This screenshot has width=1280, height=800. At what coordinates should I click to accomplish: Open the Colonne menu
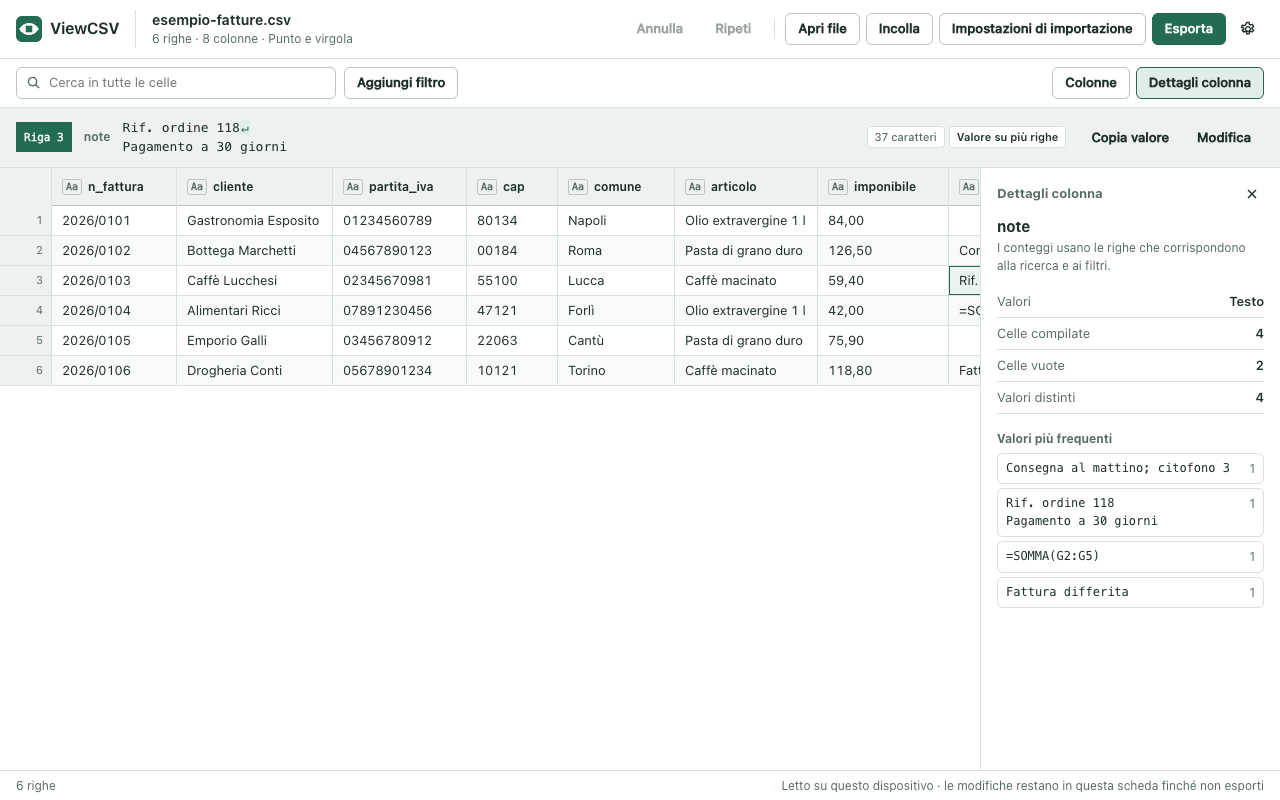coord(1090,83)
